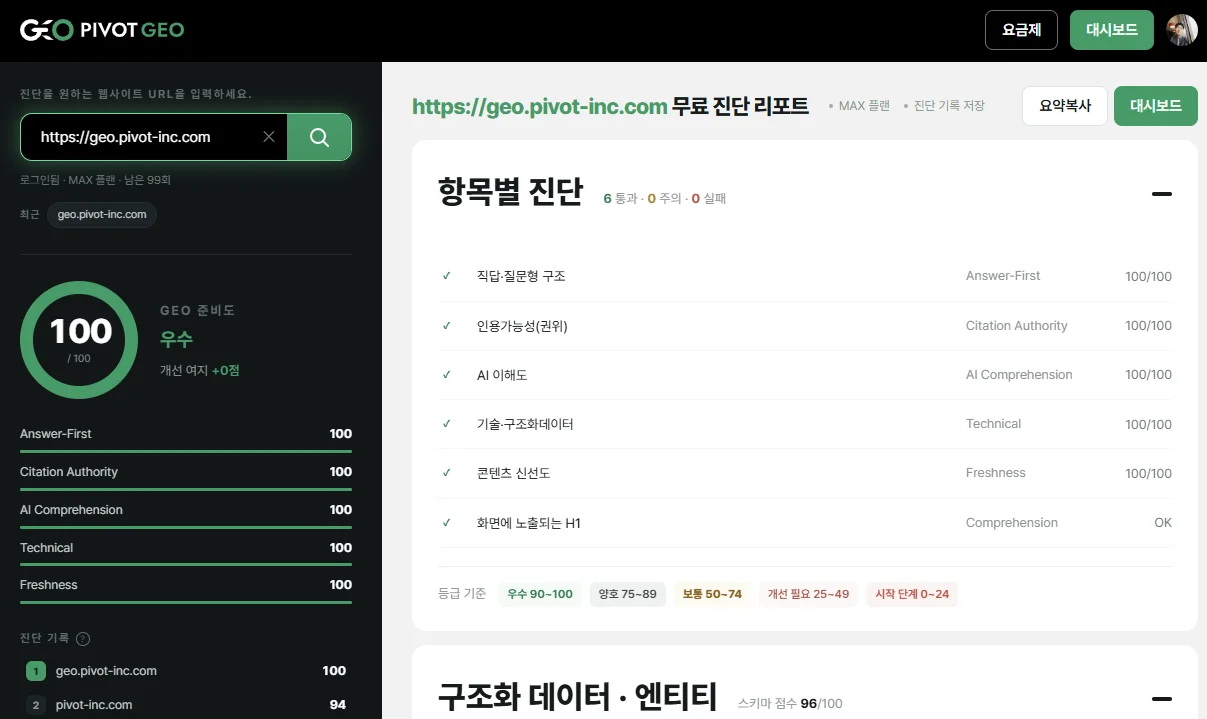Click the 대시보드 button in top header

point(1112,30)
